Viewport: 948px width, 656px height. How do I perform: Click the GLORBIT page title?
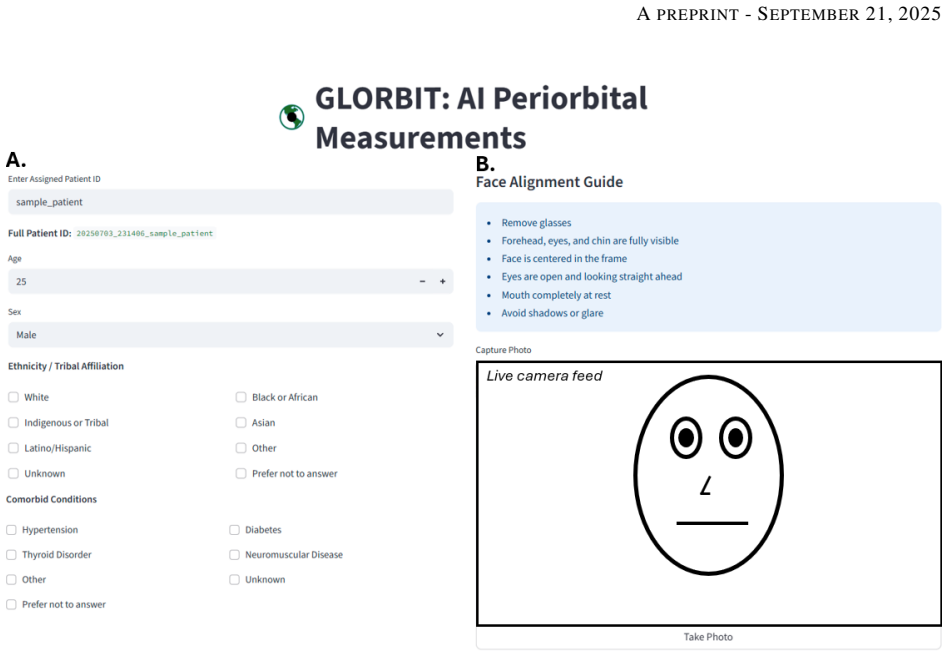[x=481, y=118]
